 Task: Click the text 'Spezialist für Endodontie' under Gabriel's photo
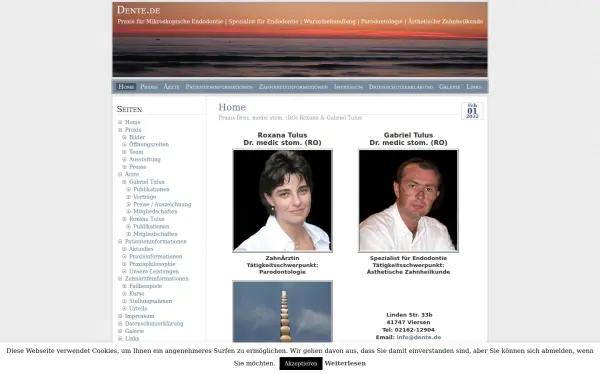[408, 258]
